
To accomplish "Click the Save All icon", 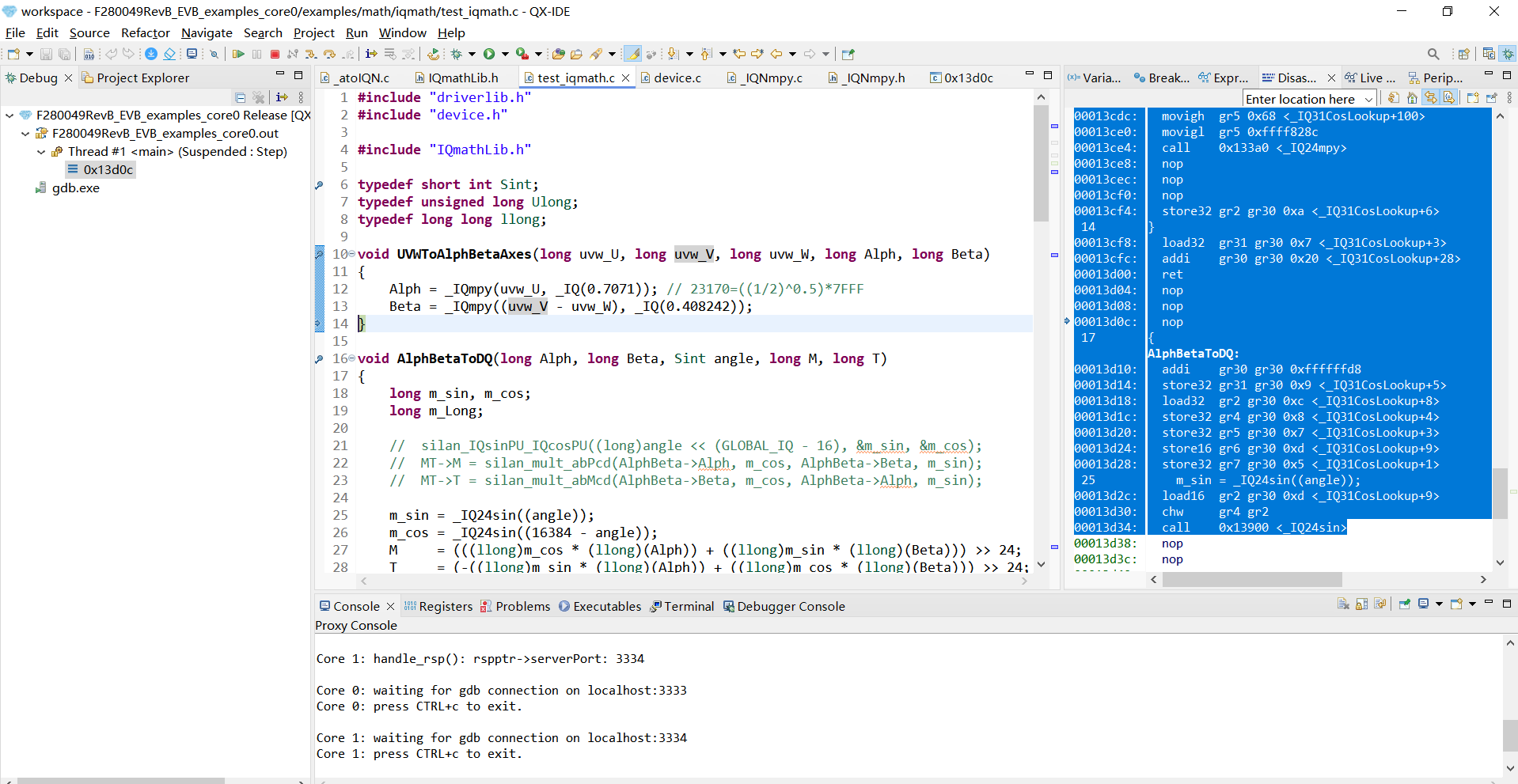I will pos(65,54).
